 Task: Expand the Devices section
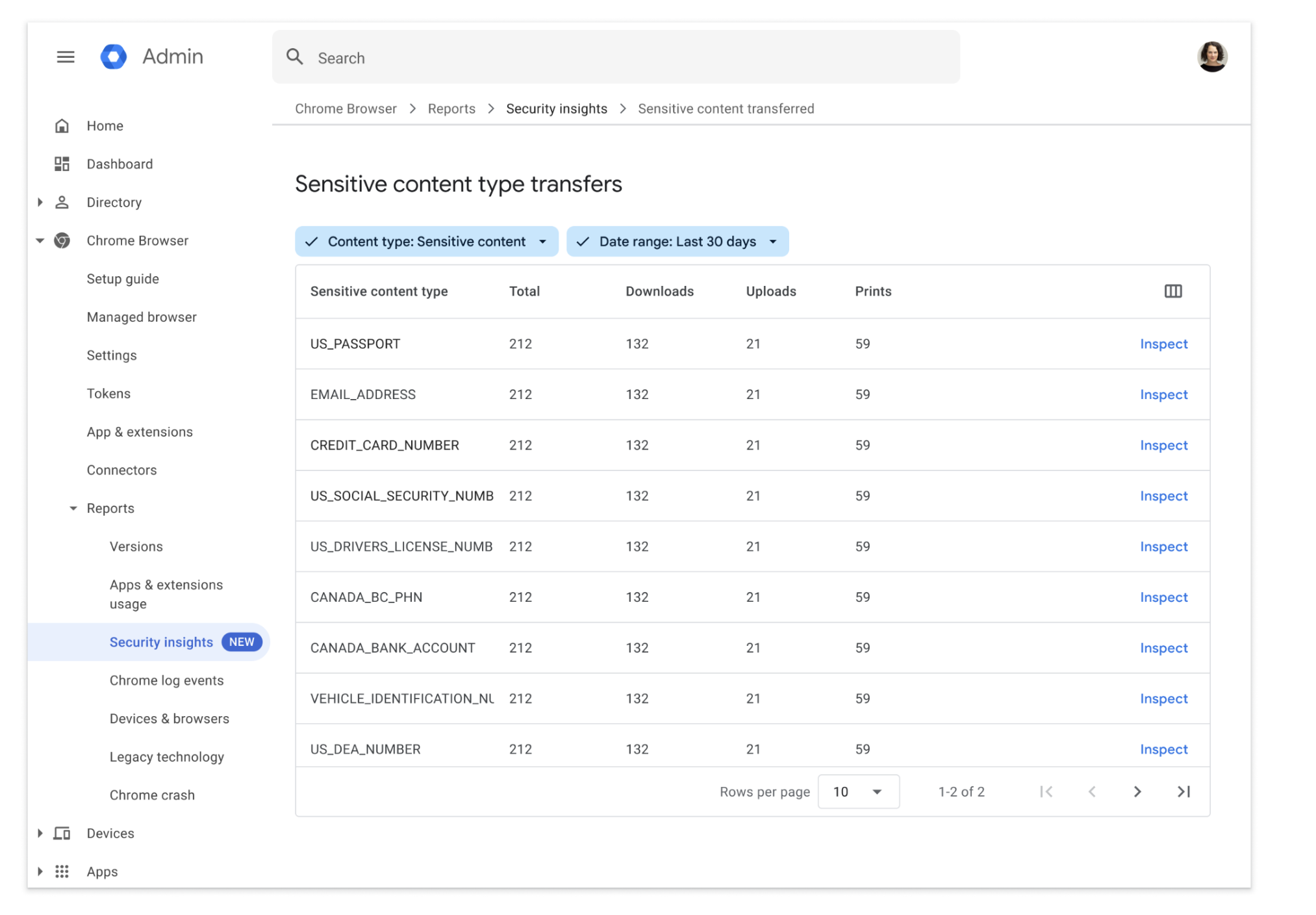tap(40, 833)
